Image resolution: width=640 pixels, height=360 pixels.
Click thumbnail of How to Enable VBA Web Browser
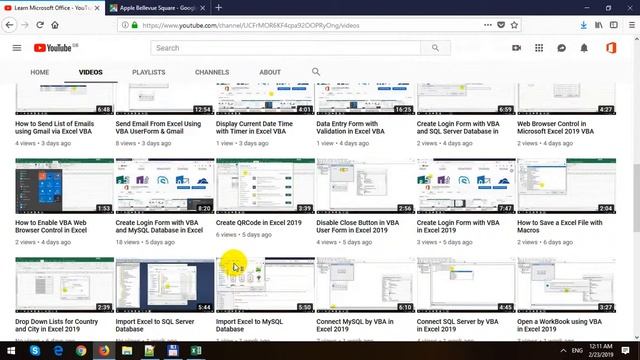tap(64, 186)
